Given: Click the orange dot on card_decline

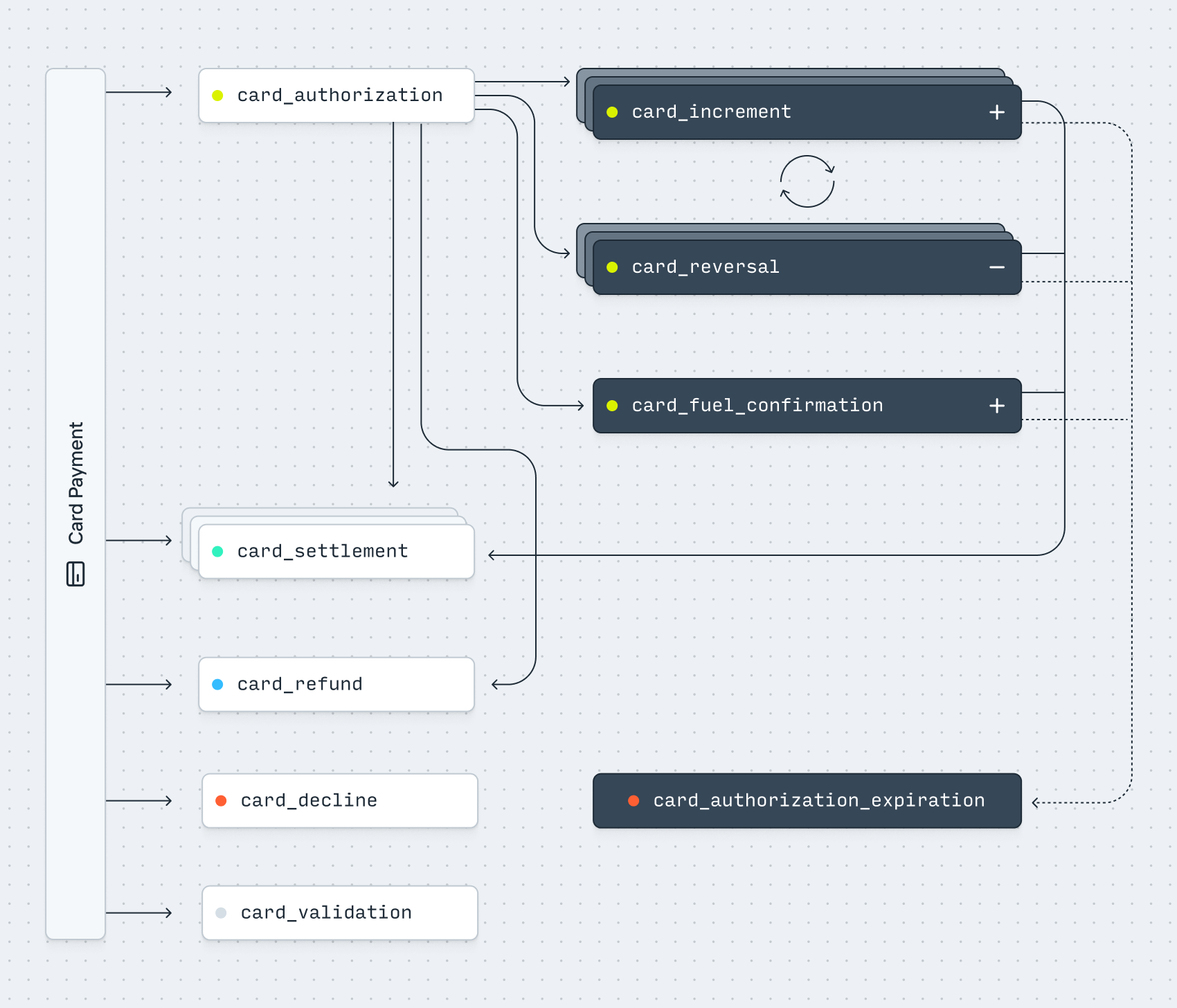Looking at the screenshot, I should click(x=221, y=801).
